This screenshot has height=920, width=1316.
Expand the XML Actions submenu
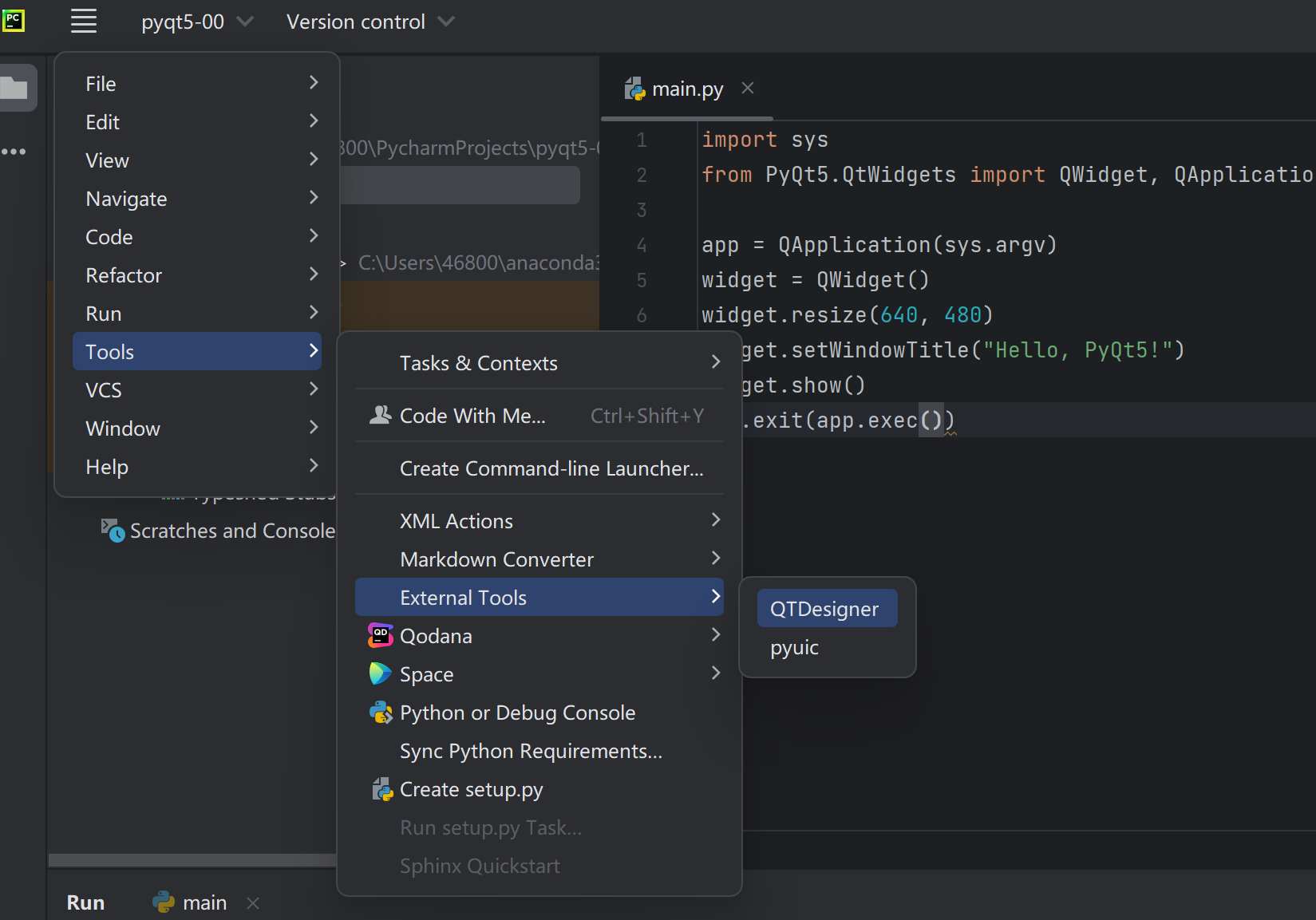pos(539,520)
